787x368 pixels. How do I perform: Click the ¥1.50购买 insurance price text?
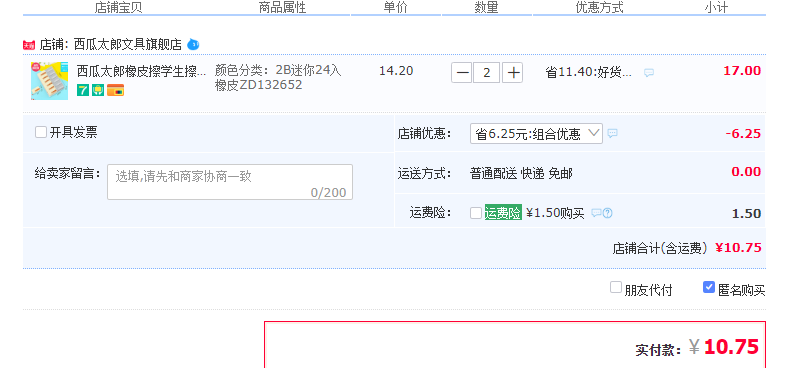tap(555, 213)
